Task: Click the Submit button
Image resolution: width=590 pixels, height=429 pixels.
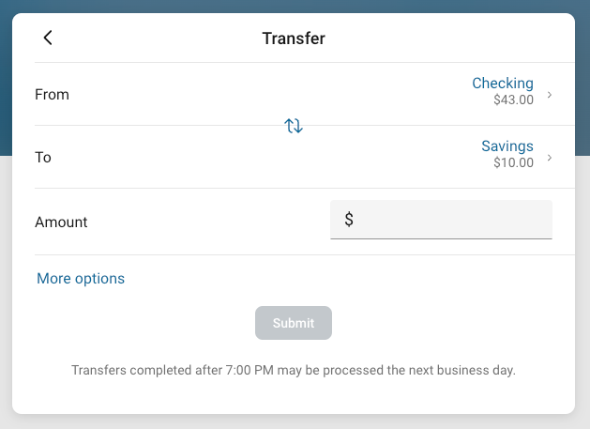Action: (293, 323)
